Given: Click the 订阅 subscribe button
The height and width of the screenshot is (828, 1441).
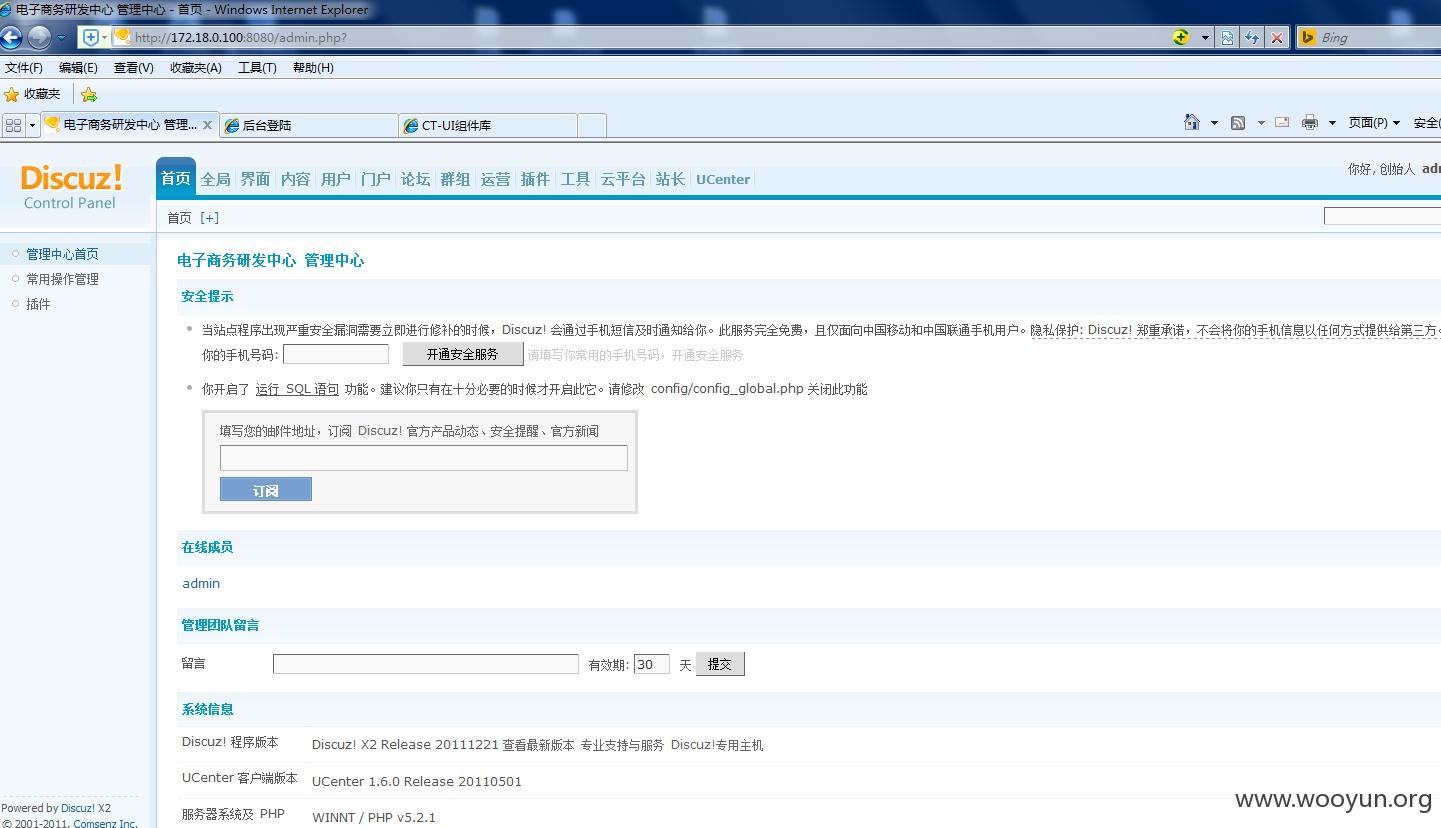Looking at the screenshot, I should (266, 489).
